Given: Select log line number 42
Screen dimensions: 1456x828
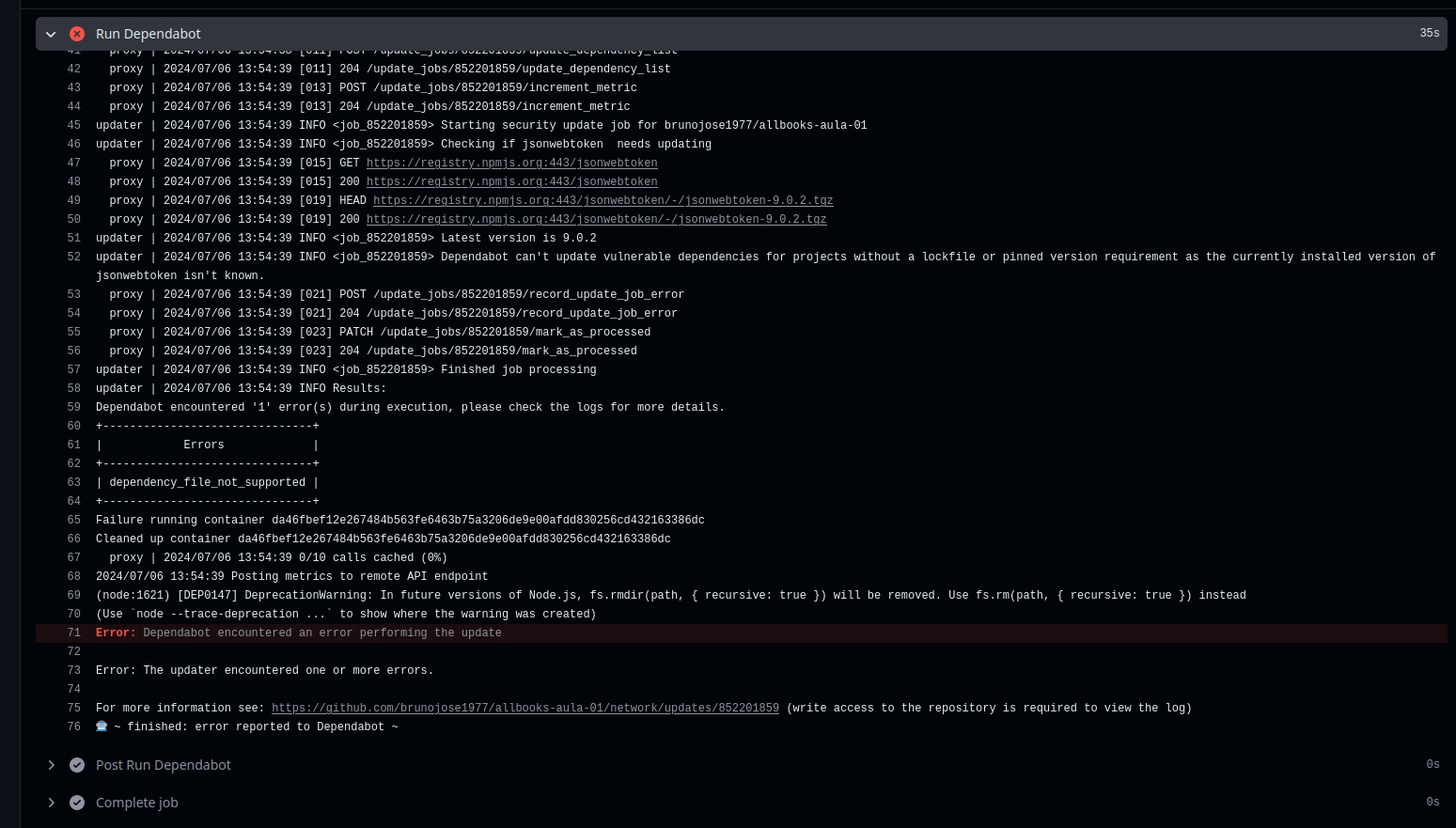Looking at the screenshot, I should 74,69.
